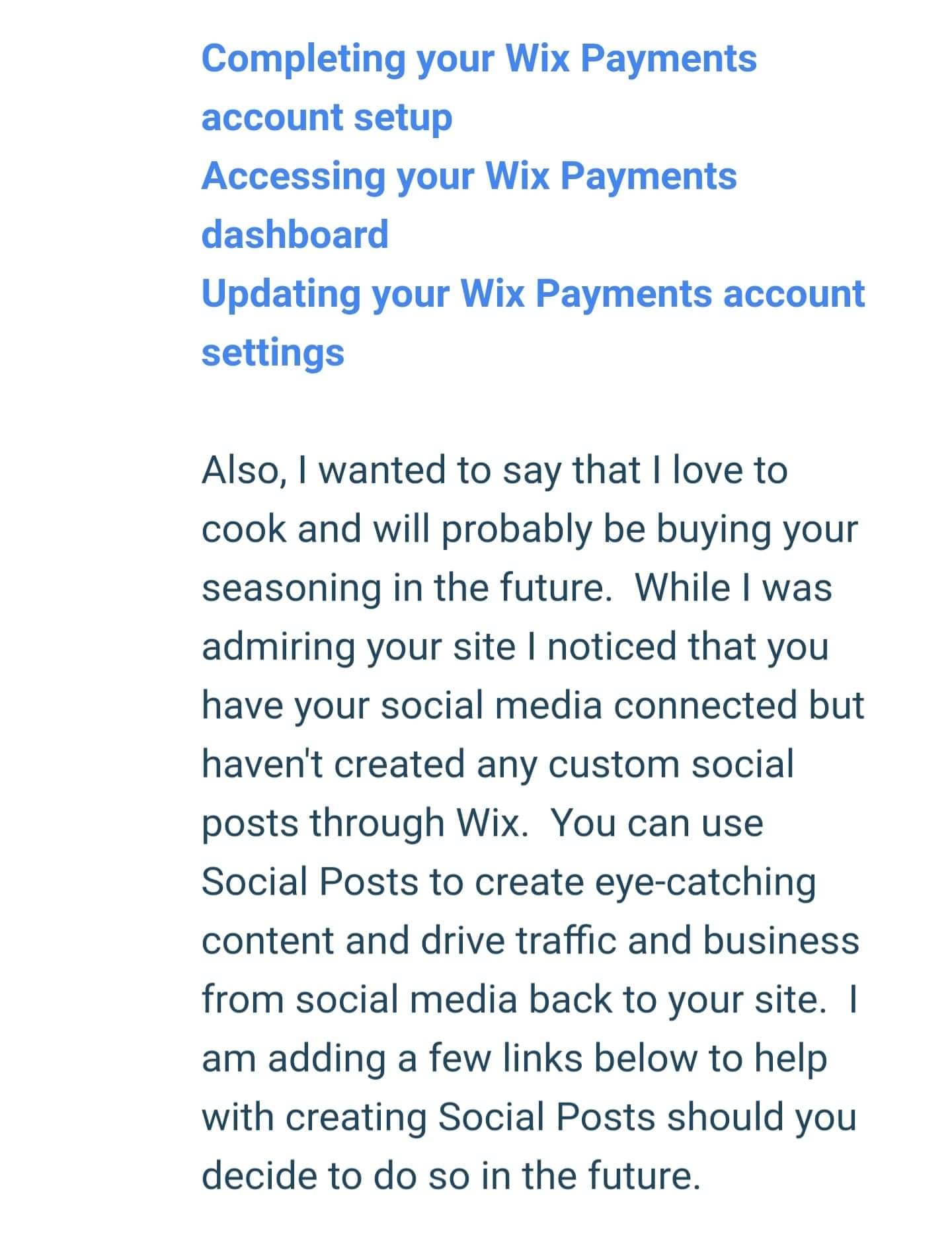Click the text "posts through Wix"

pos(361,823)
